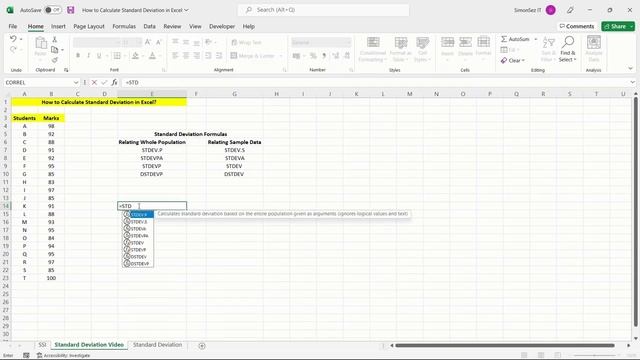Screen dimensions: 640x360
Task: Click the Format Painter brush icon
Action: pyautogui.click(x=54, y=60)
